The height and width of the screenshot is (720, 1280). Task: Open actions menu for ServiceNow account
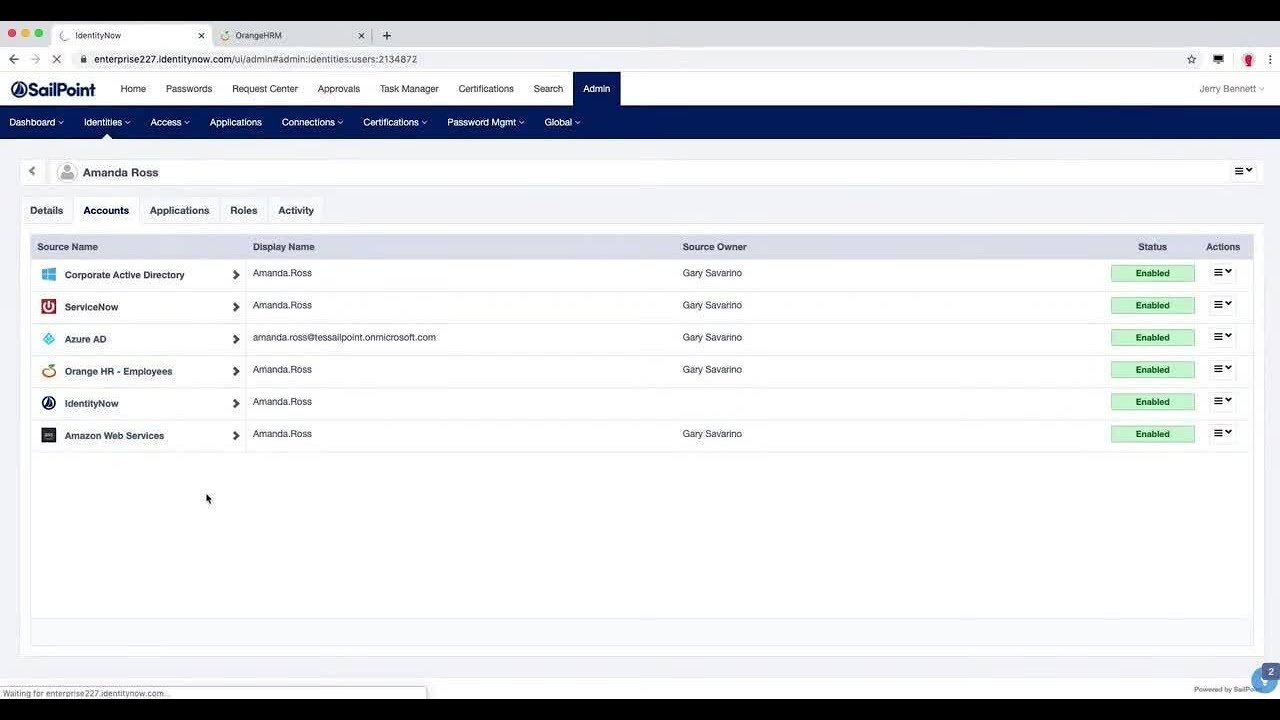1222,304
